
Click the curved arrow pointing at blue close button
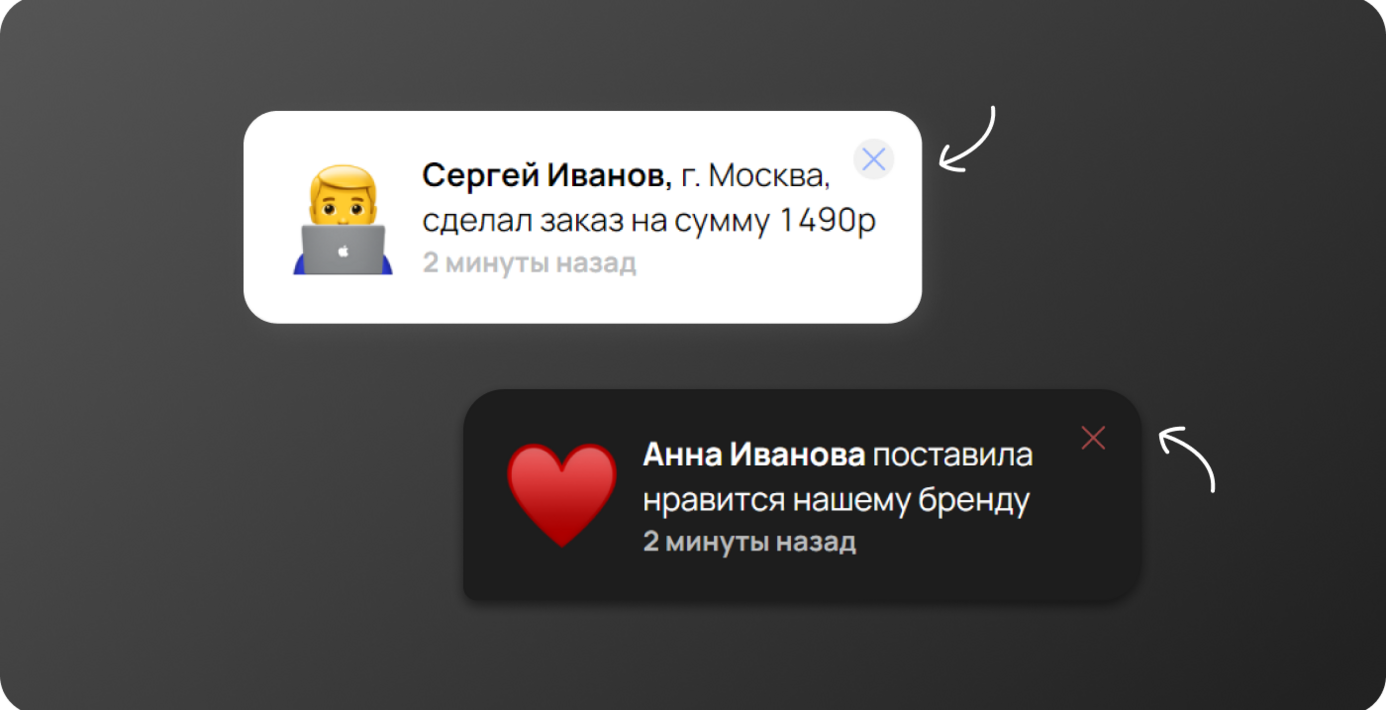[x=967, y=140]
